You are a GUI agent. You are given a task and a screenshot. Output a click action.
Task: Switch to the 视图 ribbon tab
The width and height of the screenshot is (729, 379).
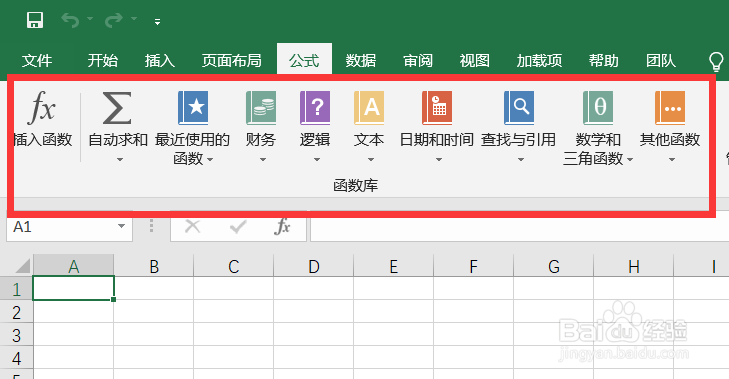point(474,60)
